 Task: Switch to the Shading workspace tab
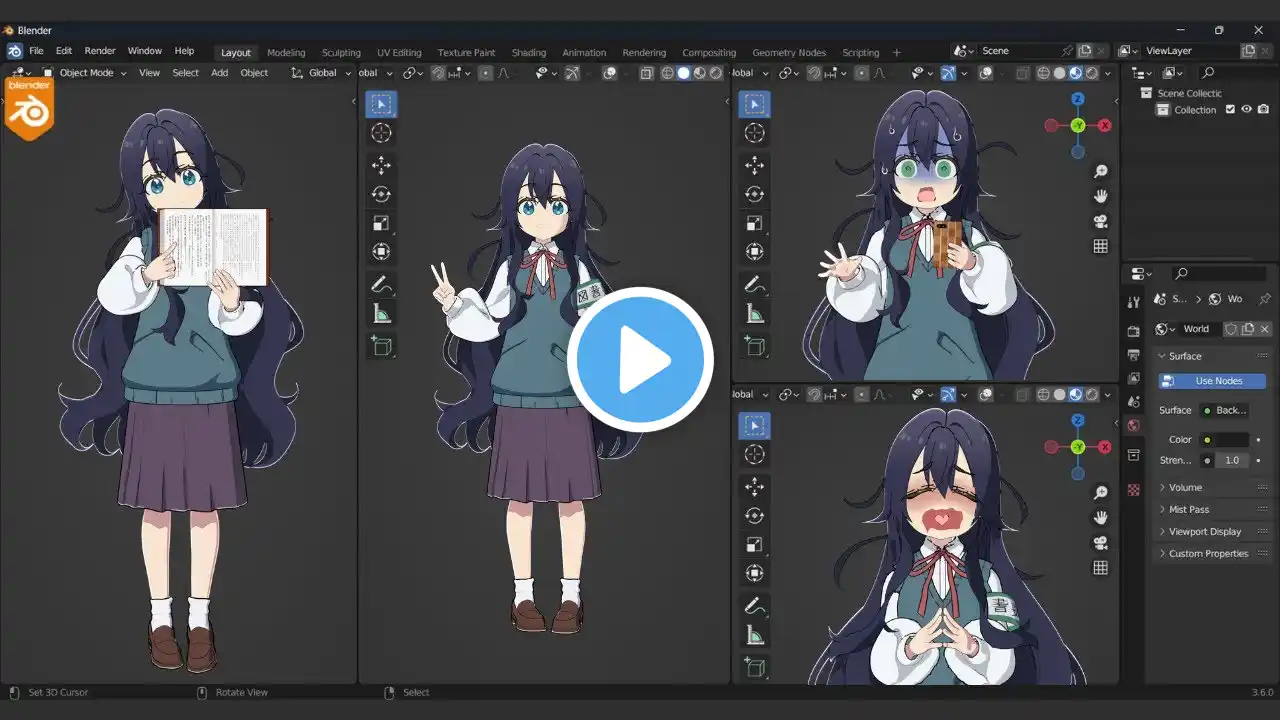point(529,53)
